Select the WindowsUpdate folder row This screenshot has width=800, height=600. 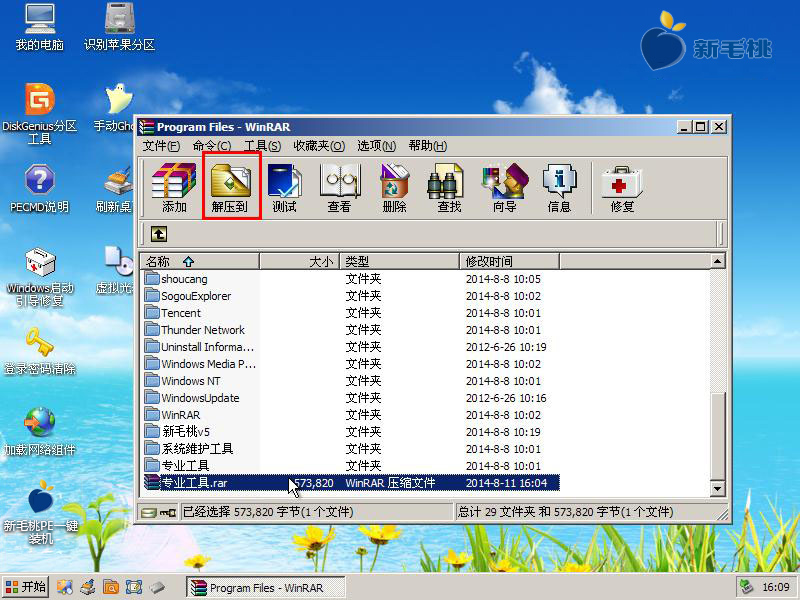click(350, 398)
